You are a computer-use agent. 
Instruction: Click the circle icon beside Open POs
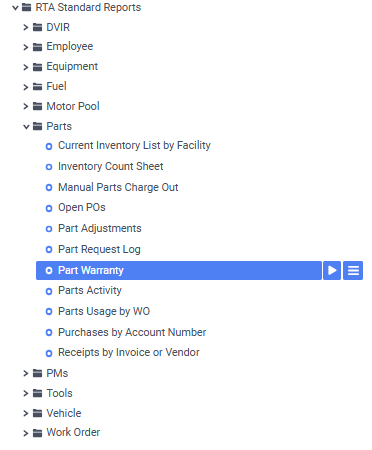49,208
